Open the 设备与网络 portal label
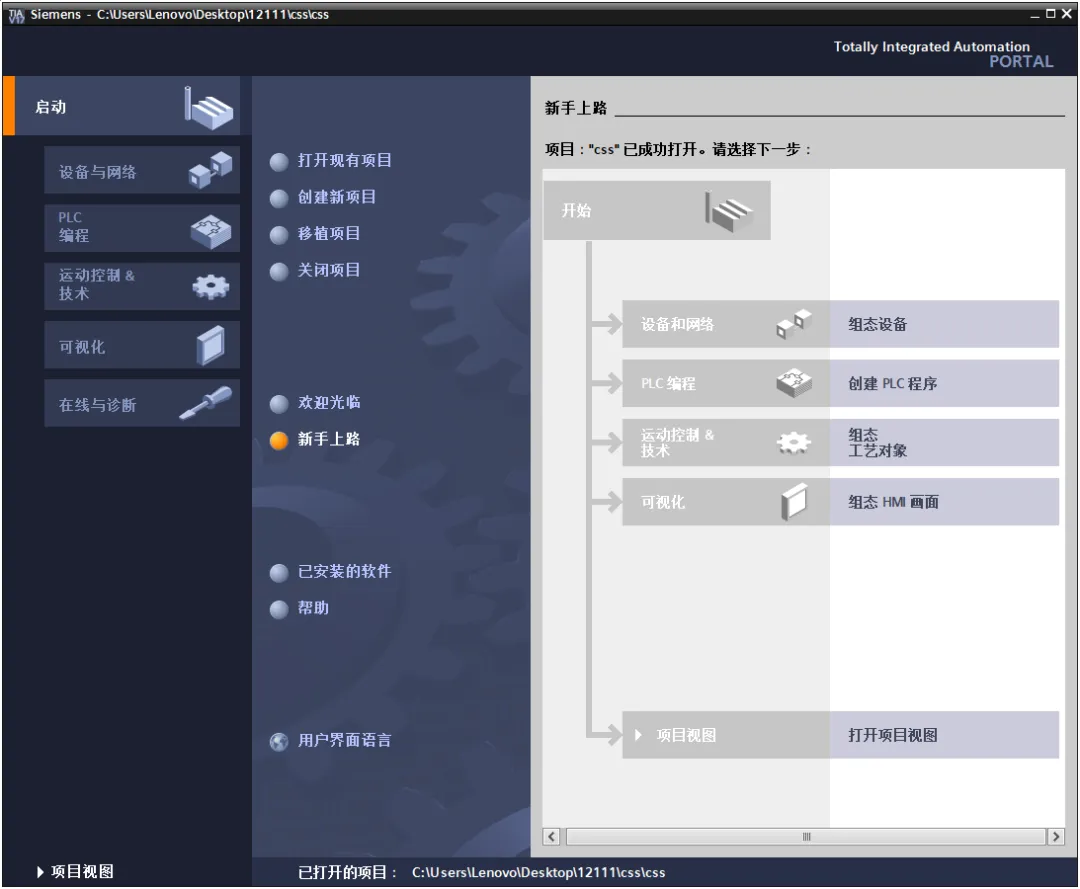This screenshot has width=1080, height=889. (x=98, y=172)
